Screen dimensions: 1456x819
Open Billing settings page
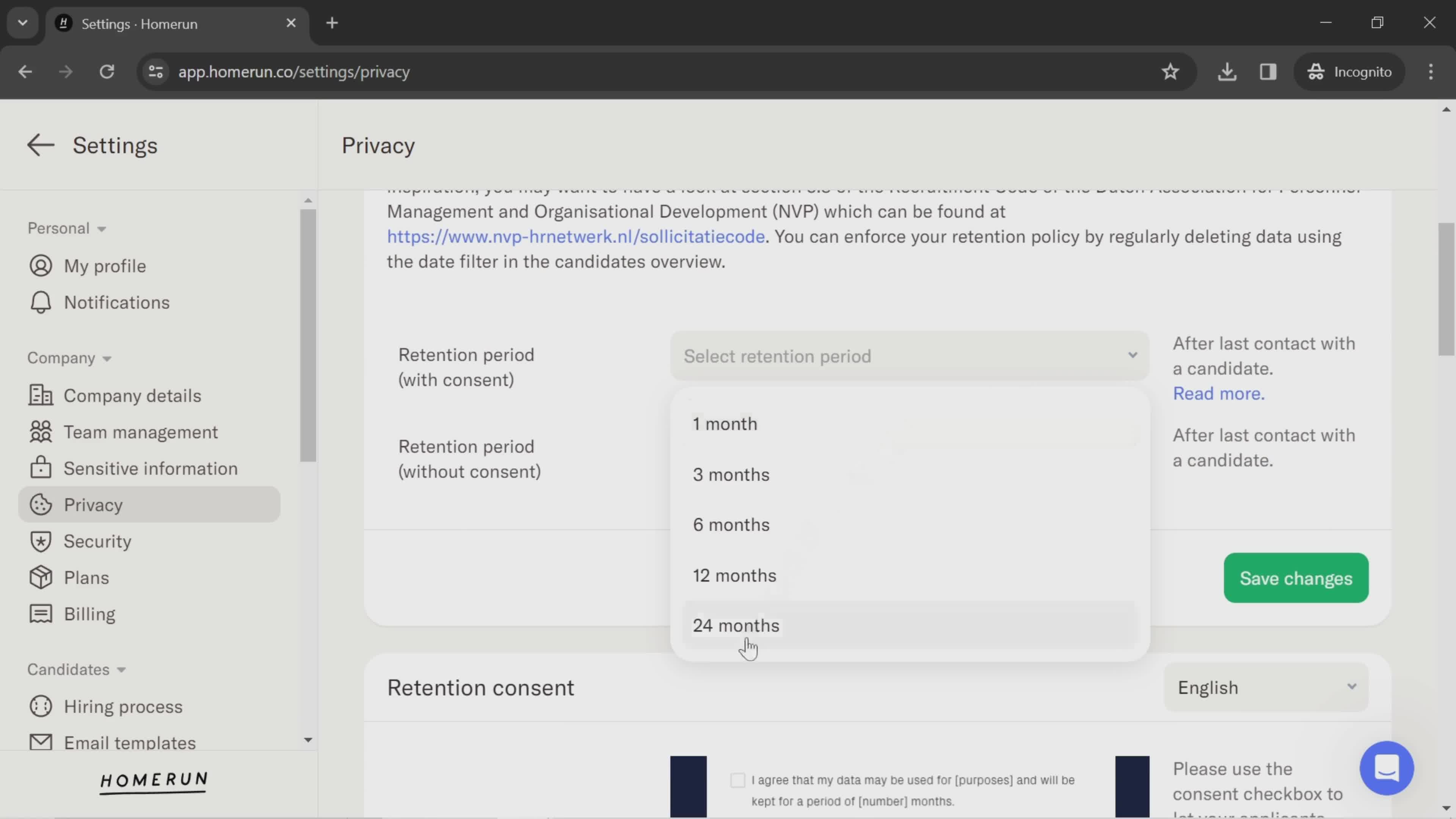[149, 614]
